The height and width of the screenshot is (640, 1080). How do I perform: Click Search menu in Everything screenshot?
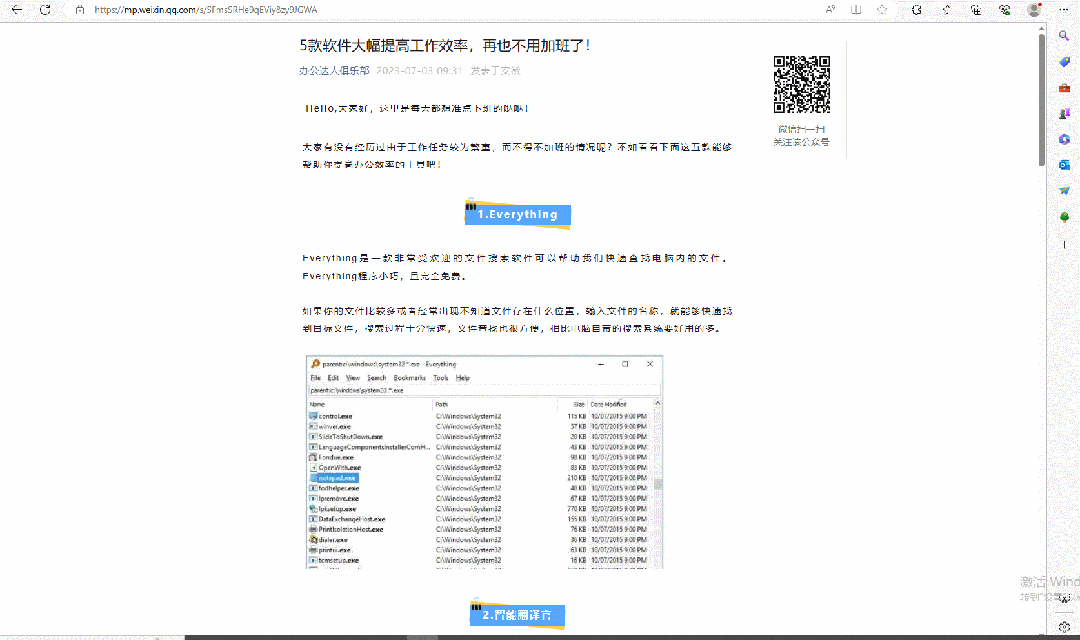pyautogui.click(x=377, y=378)
